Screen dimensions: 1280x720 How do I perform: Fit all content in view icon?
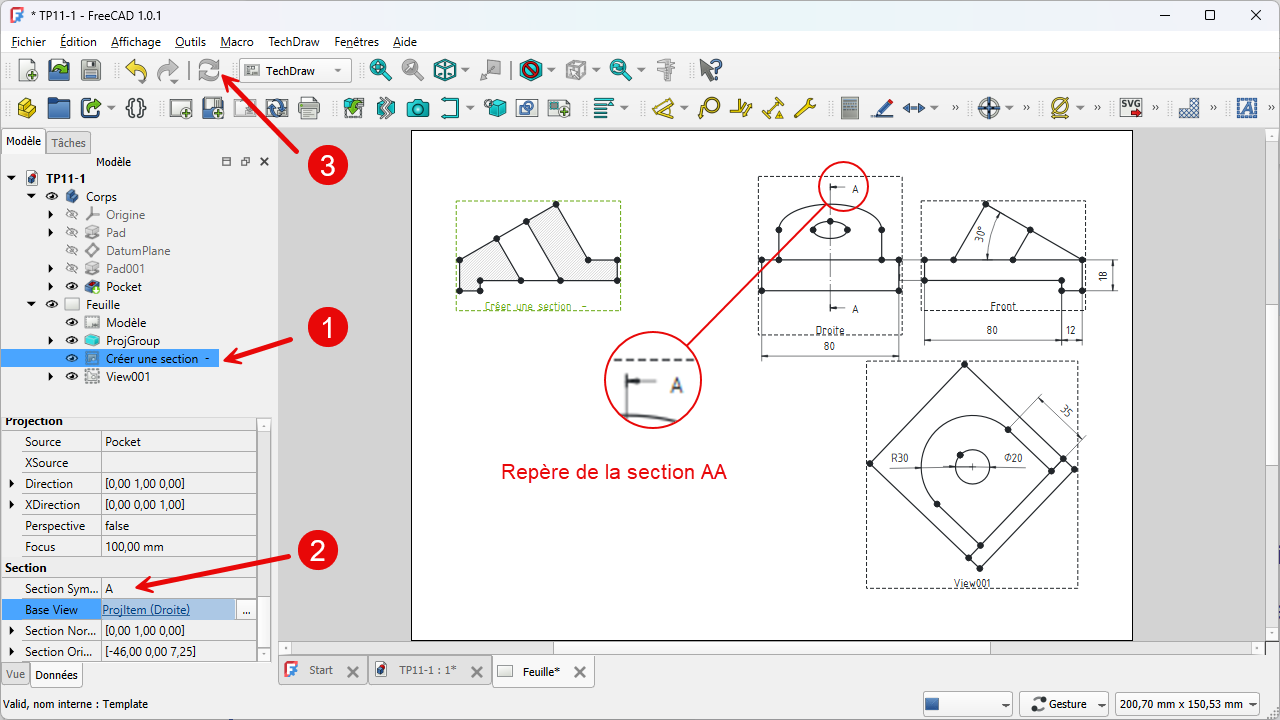[380, 70]
